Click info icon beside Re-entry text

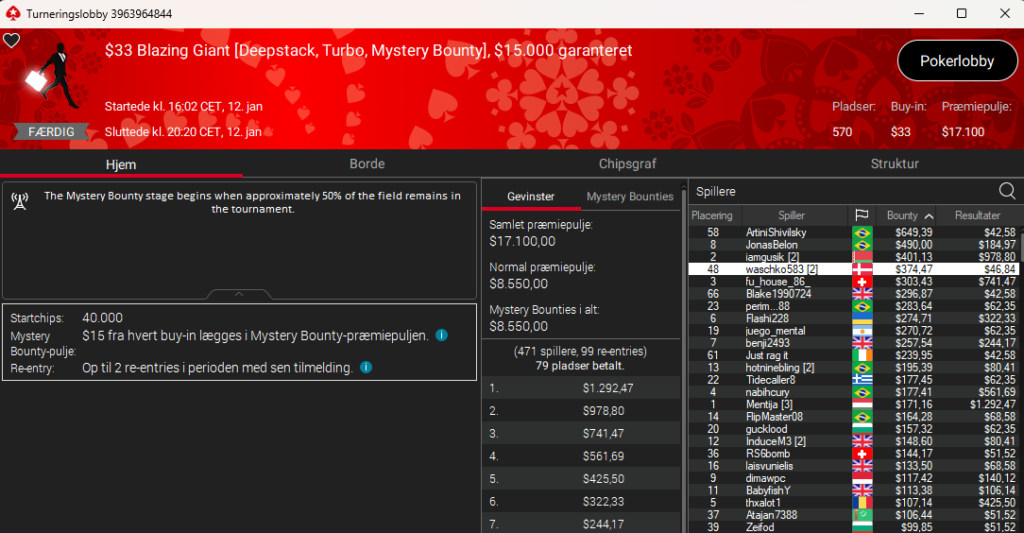pyautogui.click(x=366, y=368)
